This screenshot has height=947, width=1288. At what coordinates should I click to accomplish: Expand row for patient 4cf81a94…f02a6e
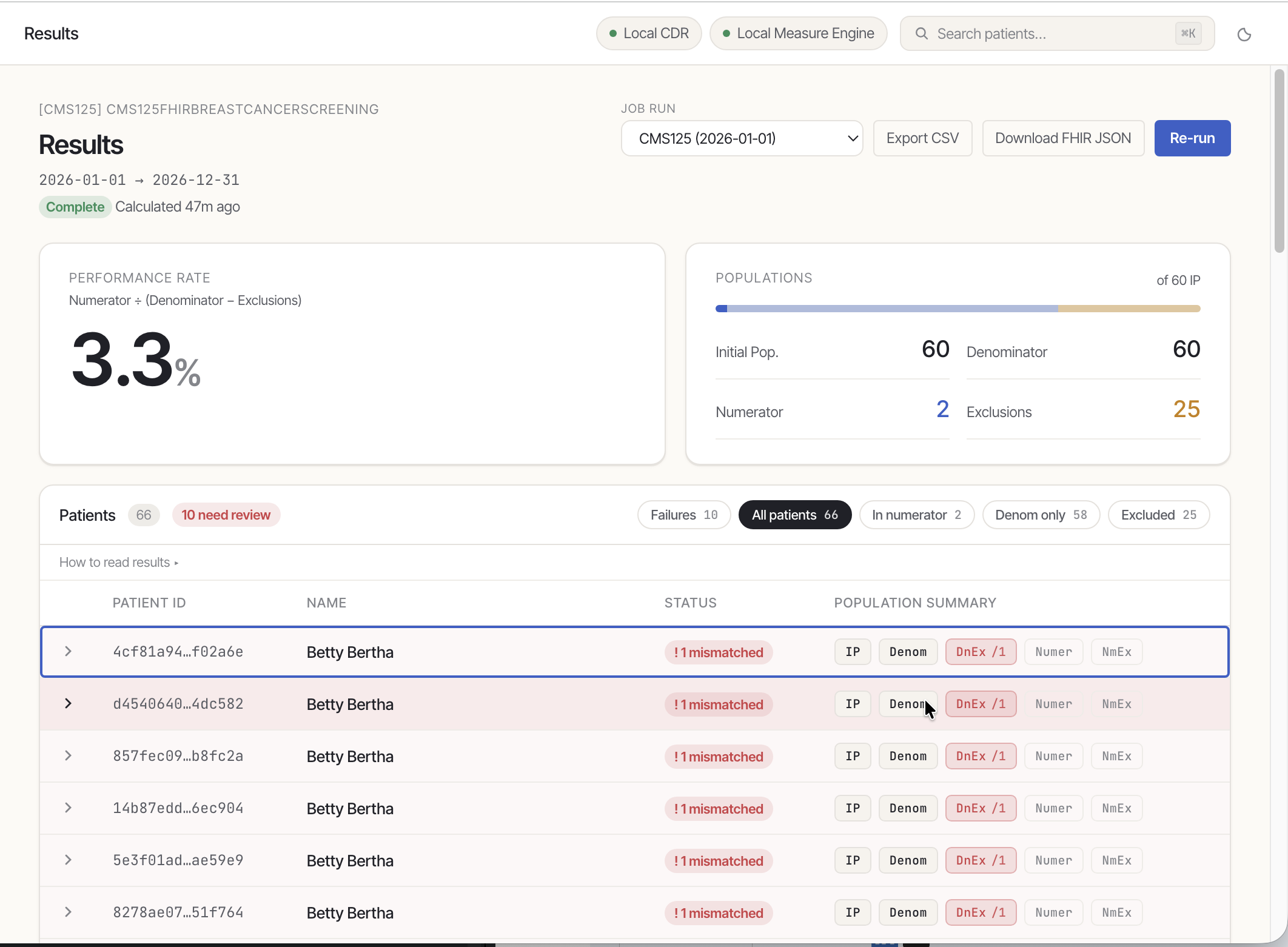(x=68, y=651)
